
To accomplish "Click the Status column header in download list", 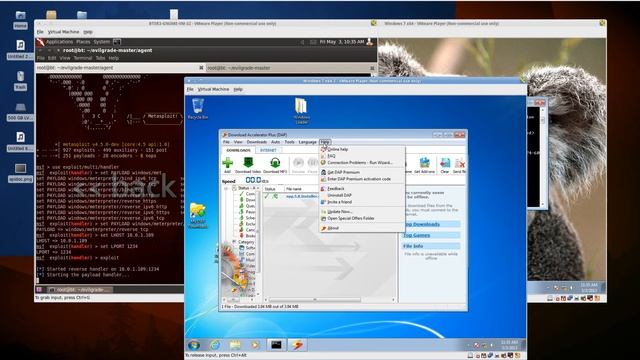I will point(273,189).
